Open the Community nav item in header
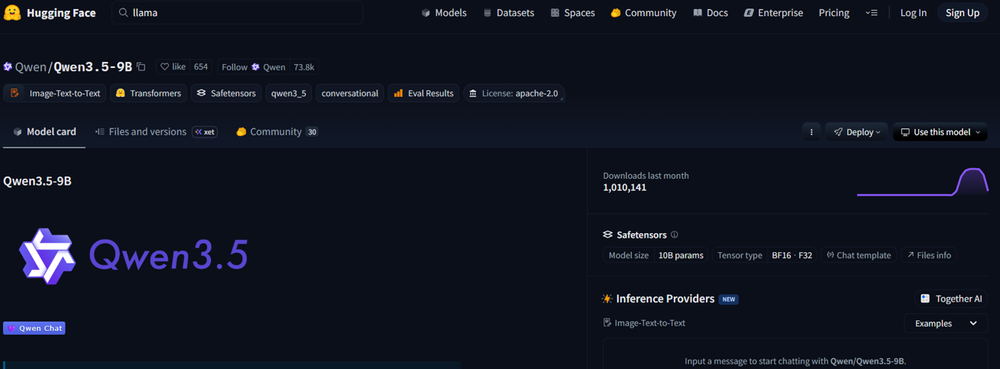 point(643,13)
